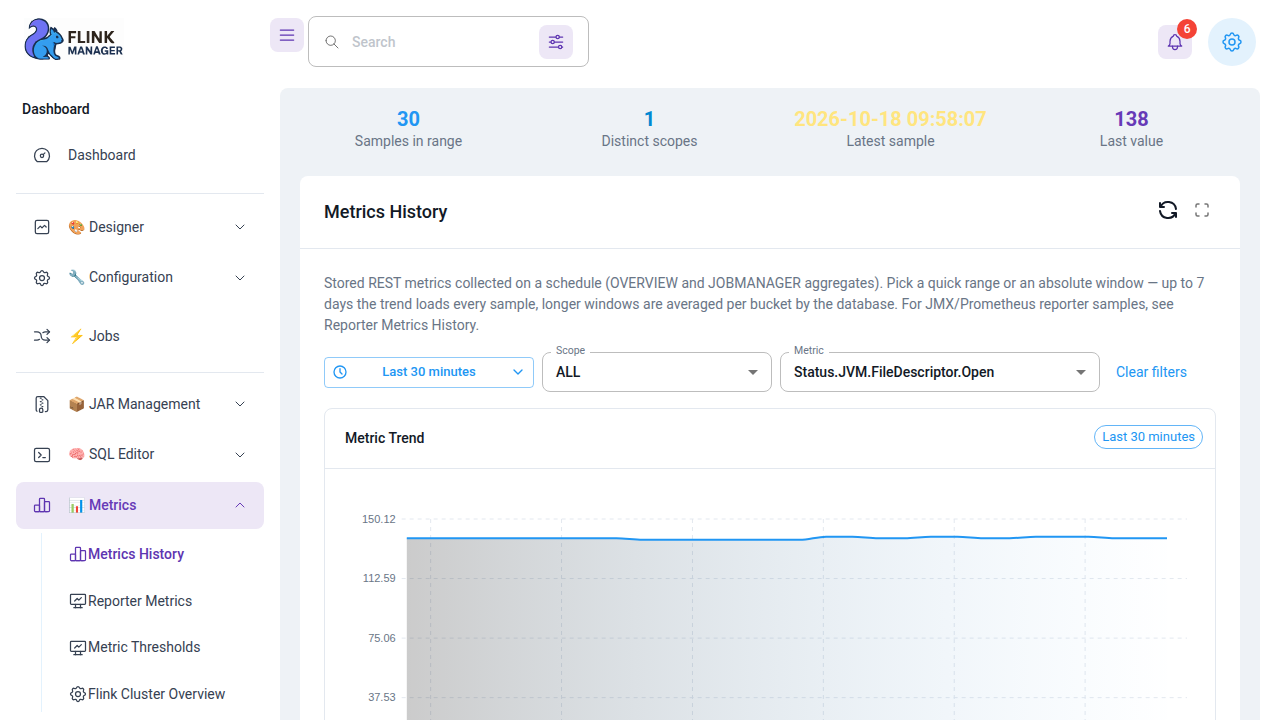The width and height of the screenshot is (1280, 720).
Task: Open the settings gear in header
Action: click(x=1232, y=42)
